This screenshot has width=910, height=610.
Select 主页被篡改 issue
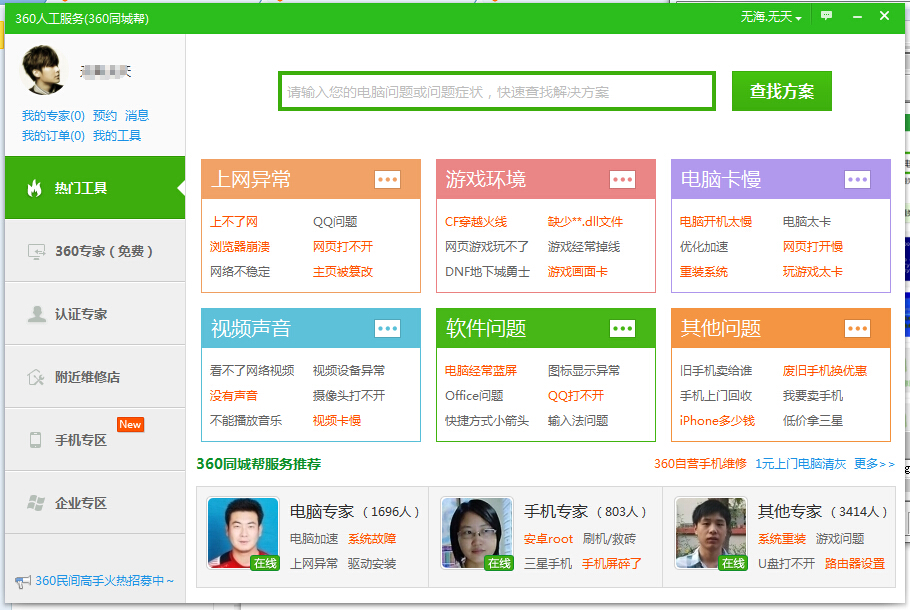point(343,272)
